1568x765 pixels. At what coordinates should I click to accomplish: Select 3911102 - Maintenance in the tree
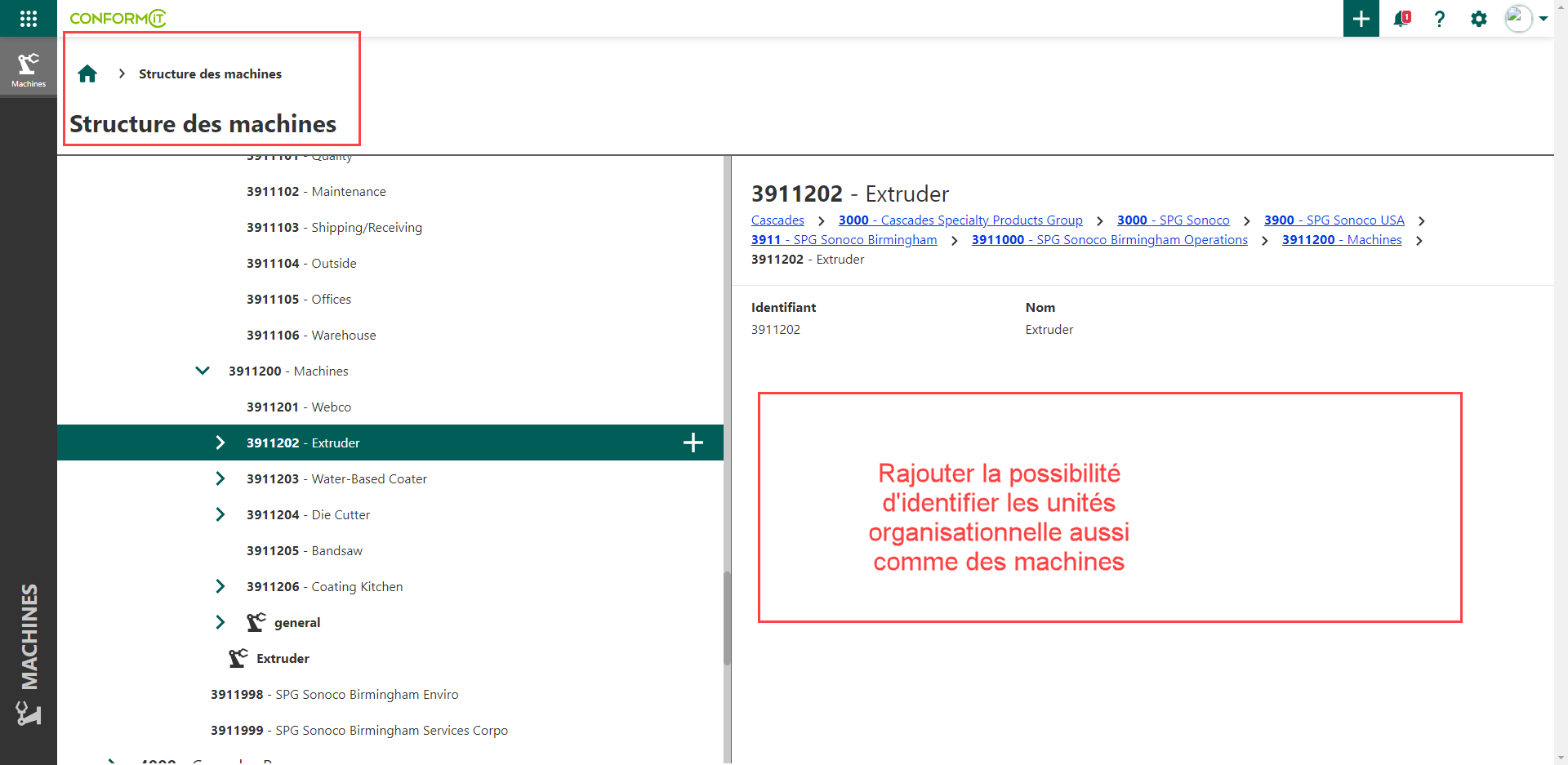pyautogui.click(x=316, y=191)
